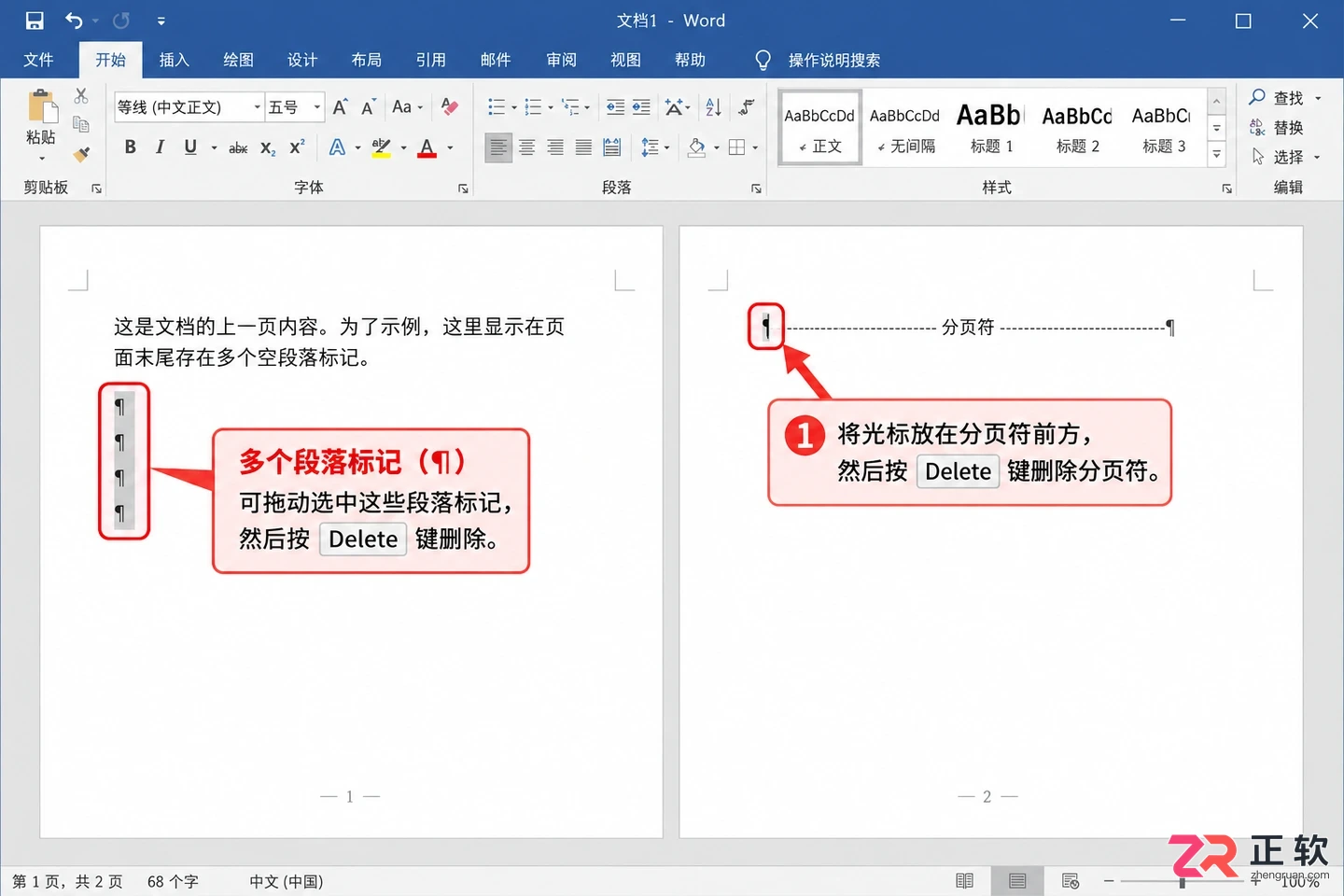
Task: Decrease paragraph indent
Action: click(615, 107)
